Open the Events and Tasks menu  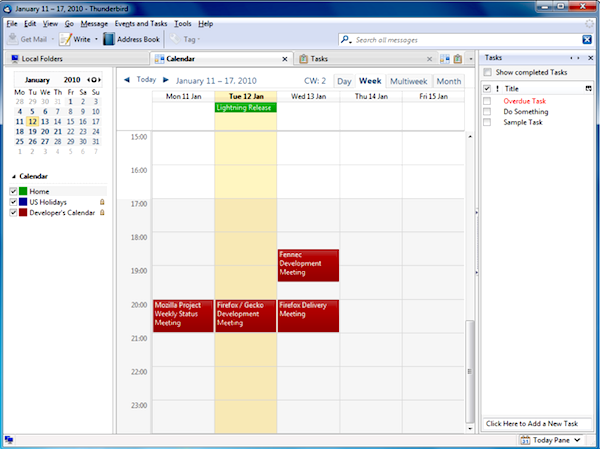click(141, 24)
